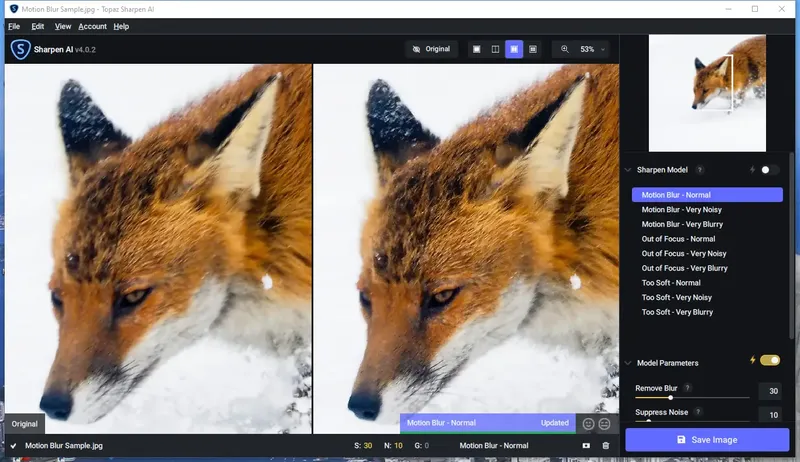Click the neutral face feedback icon

coord(604,424)
